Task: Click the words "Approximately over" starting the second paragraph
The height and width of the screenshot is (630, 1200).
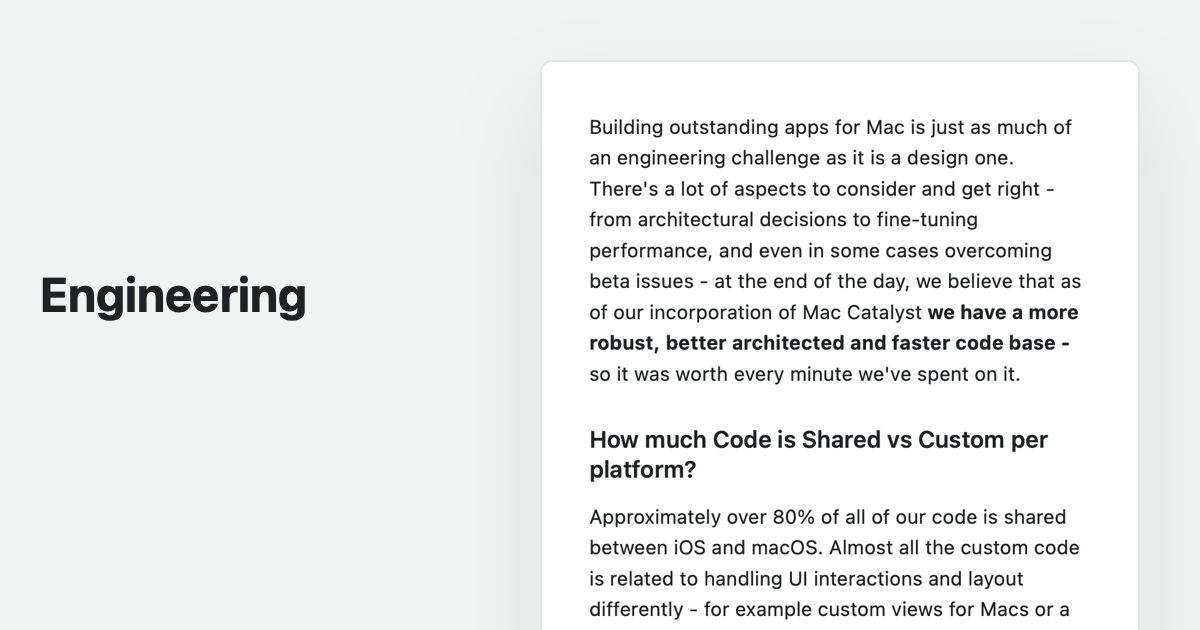Action: coord(677,517)
